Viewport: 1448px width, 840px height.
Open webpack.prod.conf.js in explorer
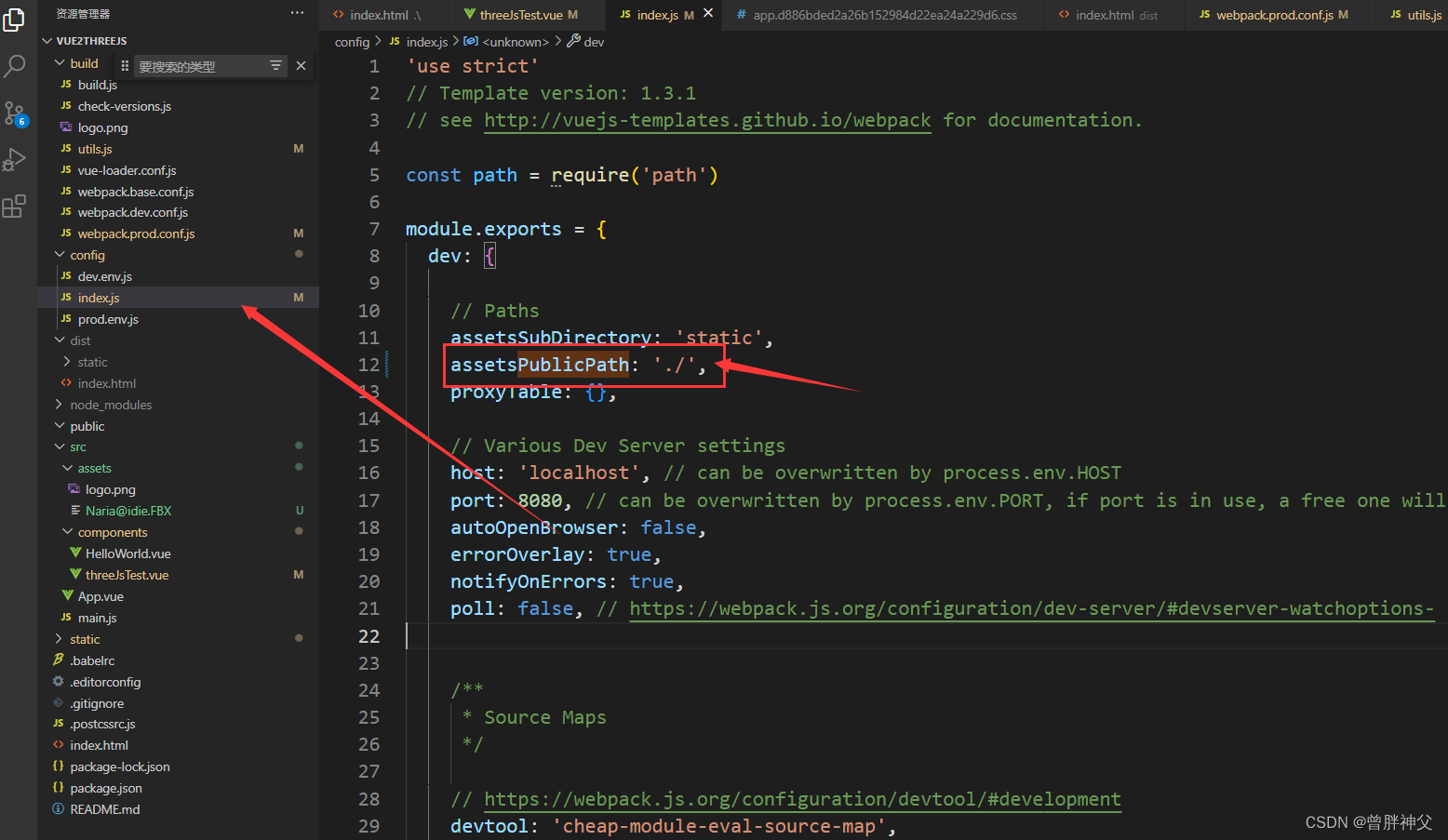click(136, 233)
